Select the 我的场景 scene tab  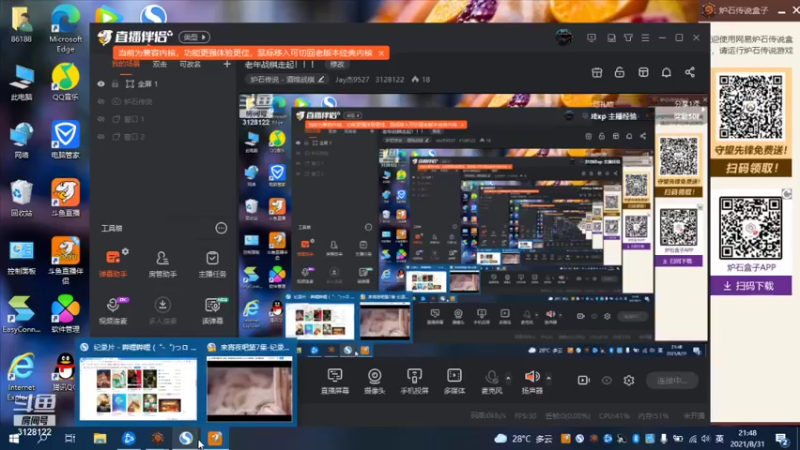126,64
